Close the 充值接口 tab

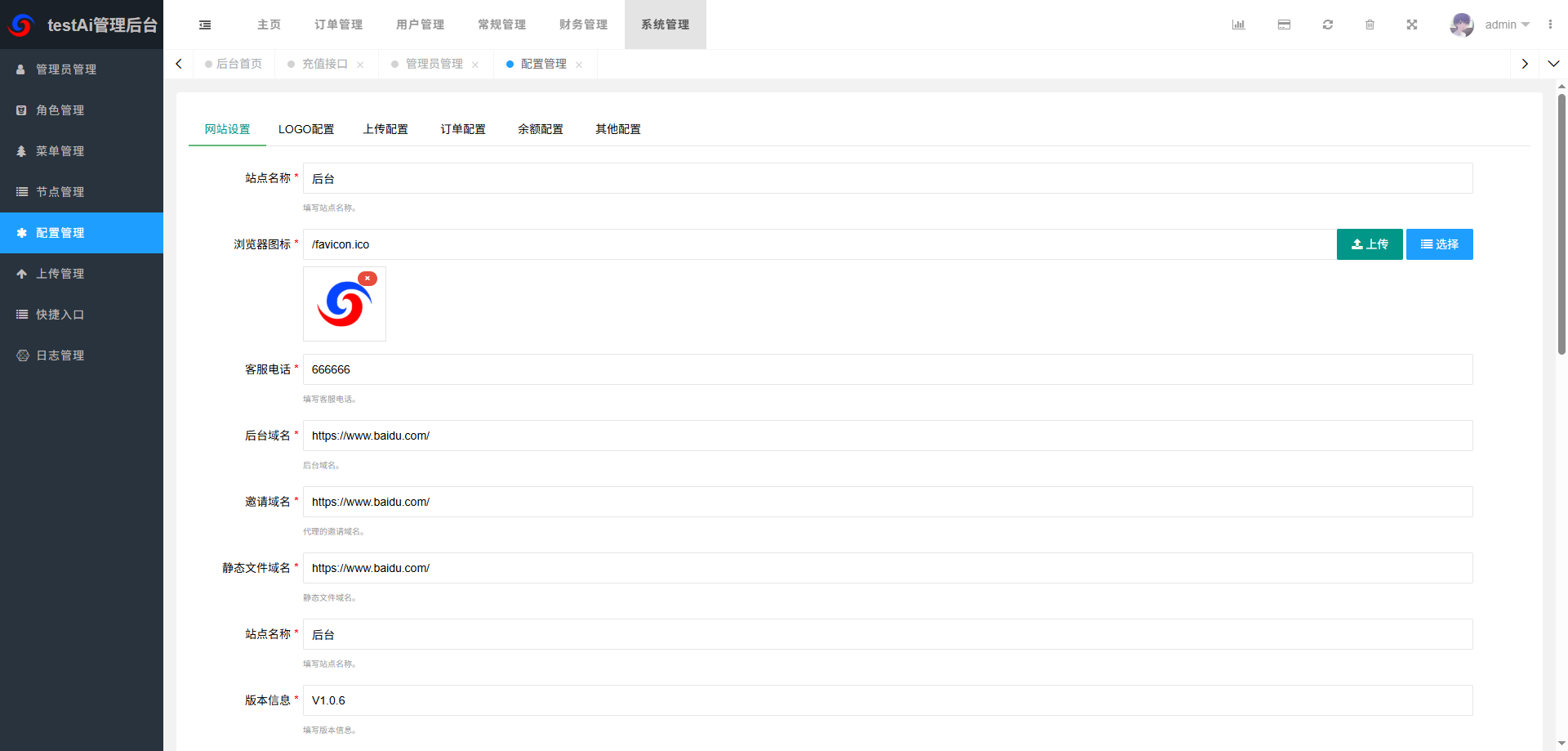[361, 64]
